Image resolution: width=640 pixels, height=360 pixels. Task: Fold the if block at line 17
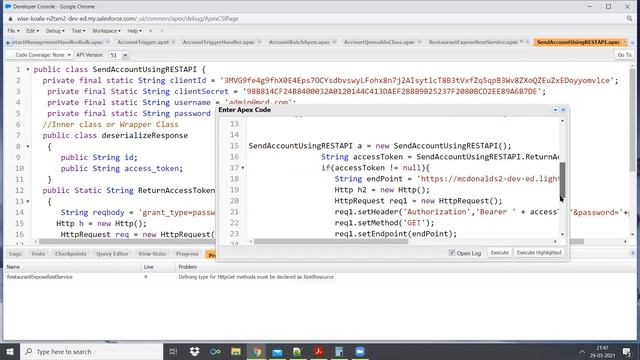[243, 168]
